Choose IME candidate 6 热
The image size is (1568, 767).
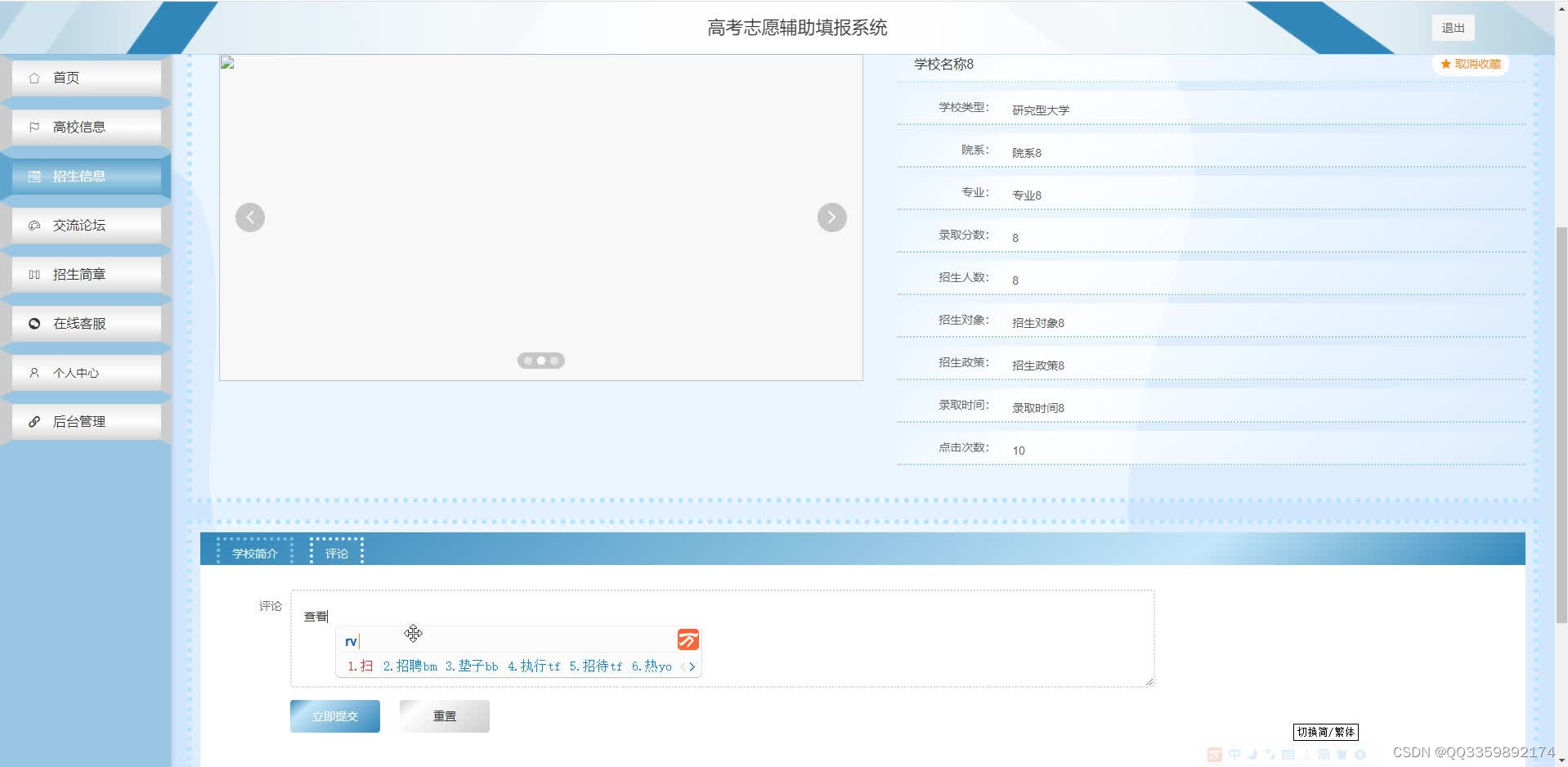click(x=652, y=666)
